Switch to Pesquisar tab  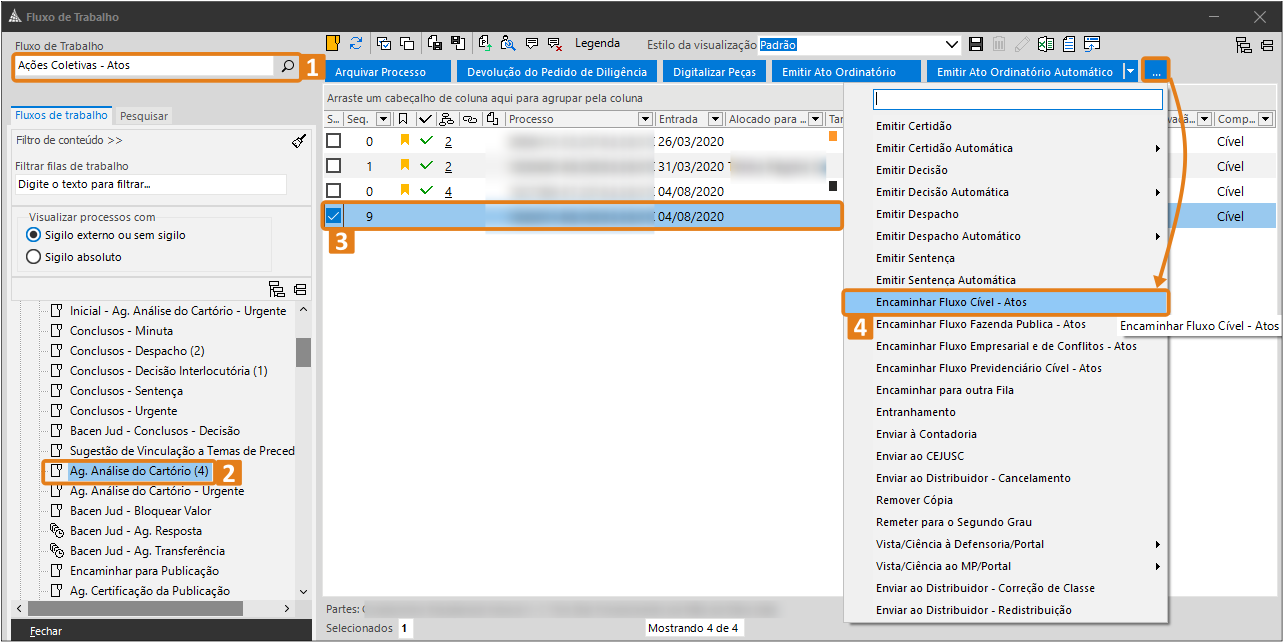(144, 116)
